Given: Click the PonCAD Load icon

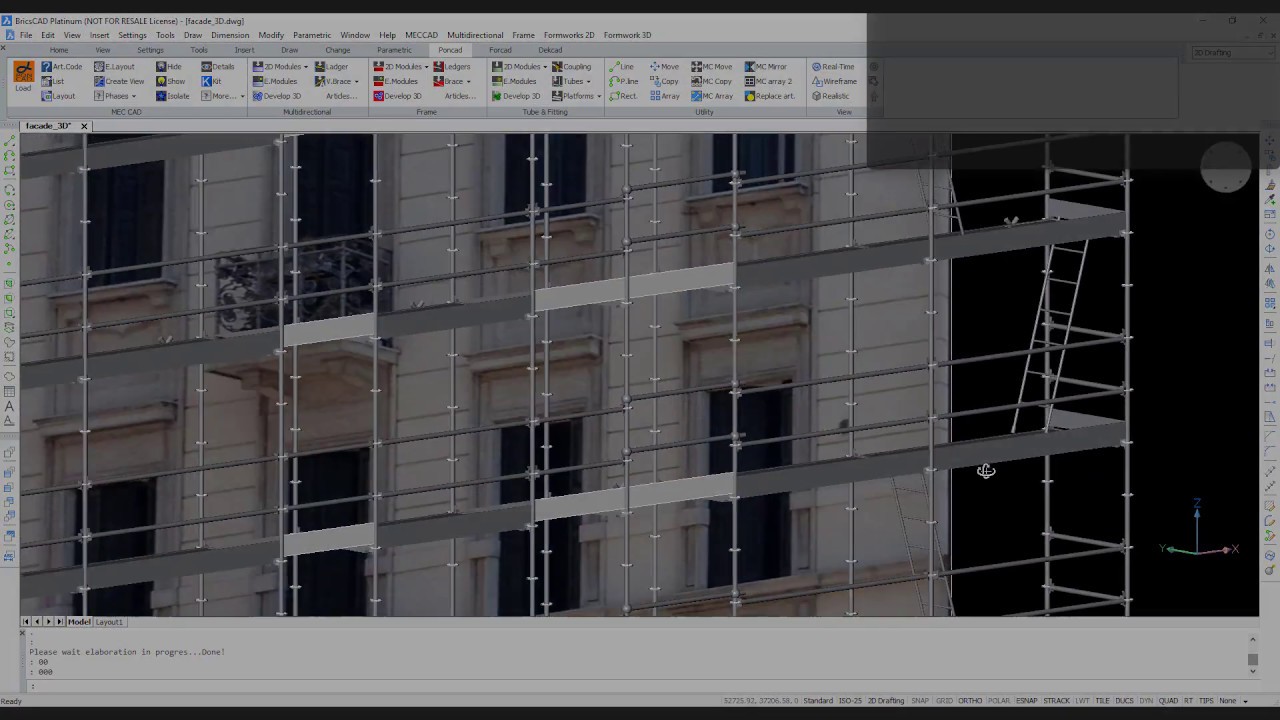Looking at the screenshot, I should click(23, 76).
